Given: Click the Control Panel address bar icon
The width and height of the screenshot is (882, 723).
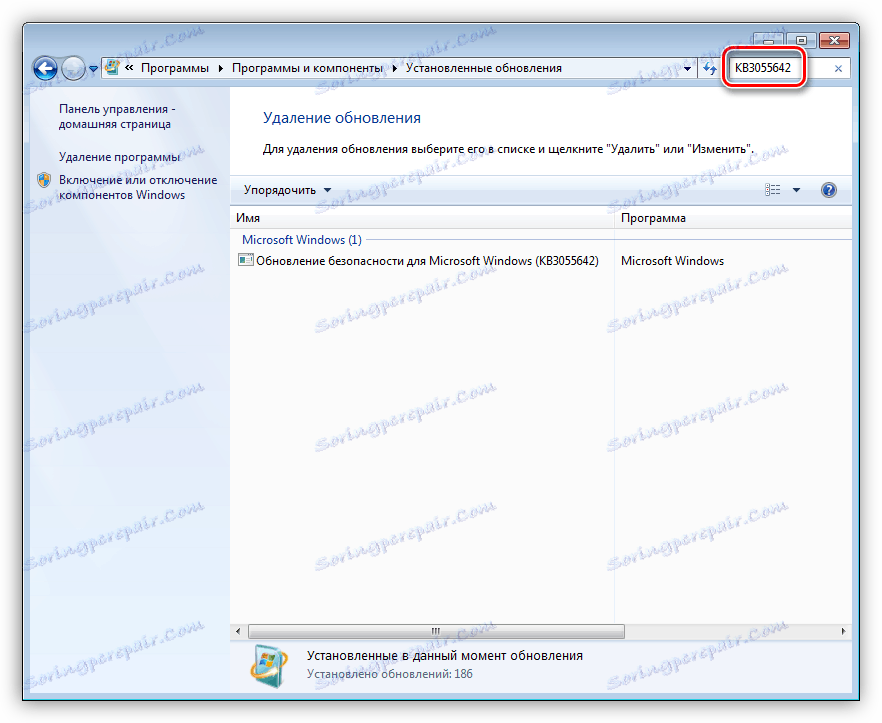Looking at the screenshot, I should click(x=112, y=68).
